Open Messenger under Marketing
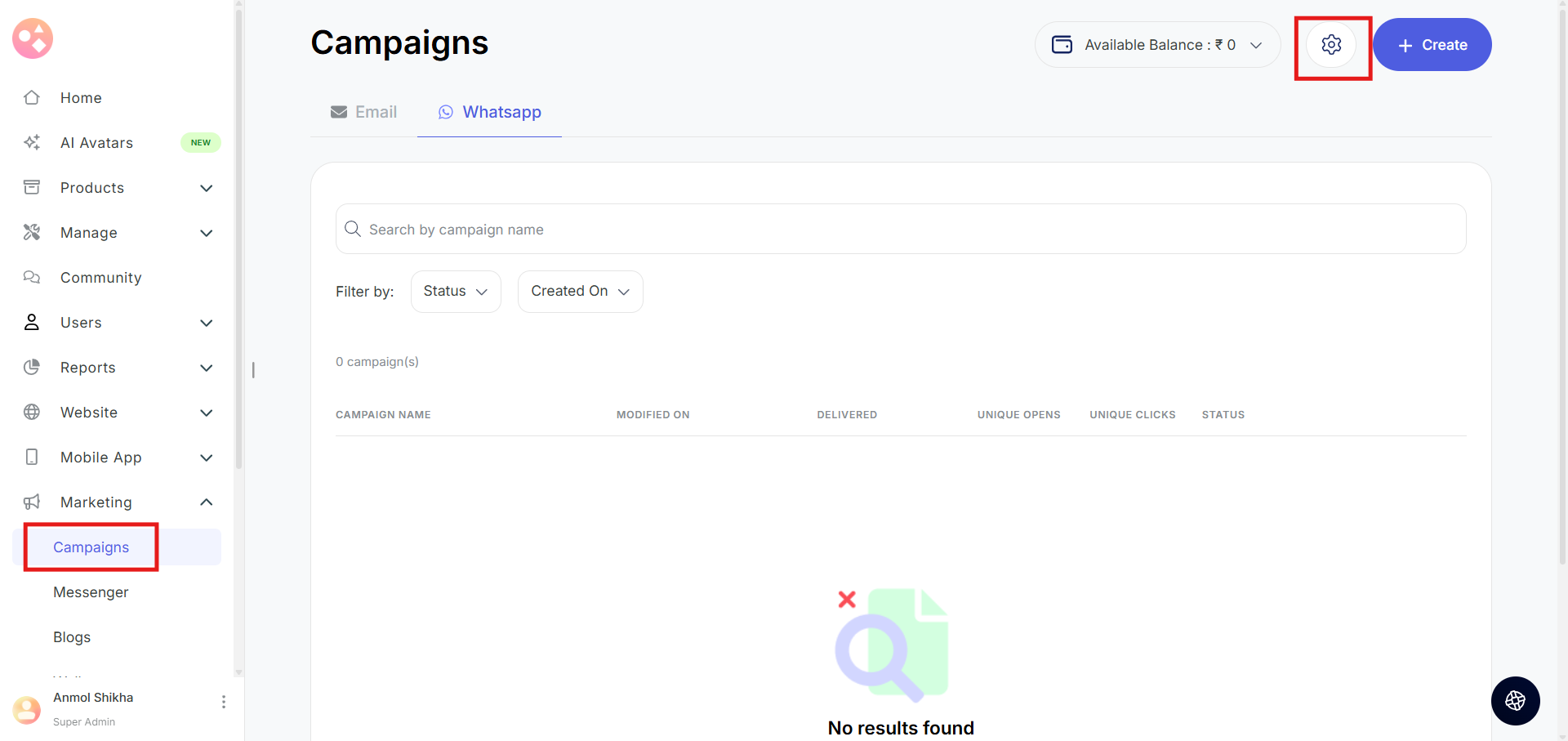This screenshot has height=741, width=1568. coord(91,592)
